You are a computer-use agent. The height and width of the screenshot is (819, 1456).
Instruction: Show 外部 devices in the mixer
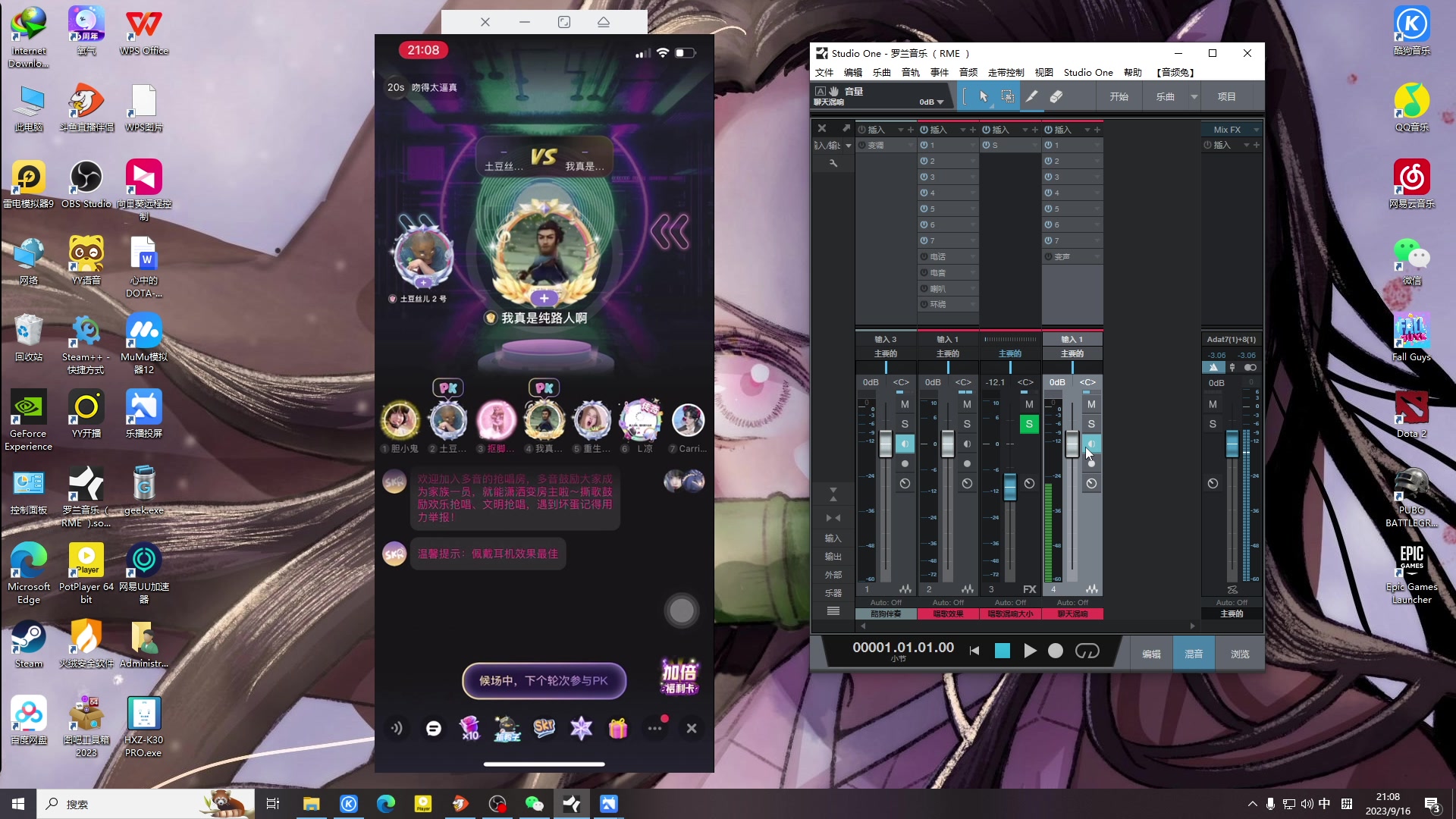coord(833,574)
